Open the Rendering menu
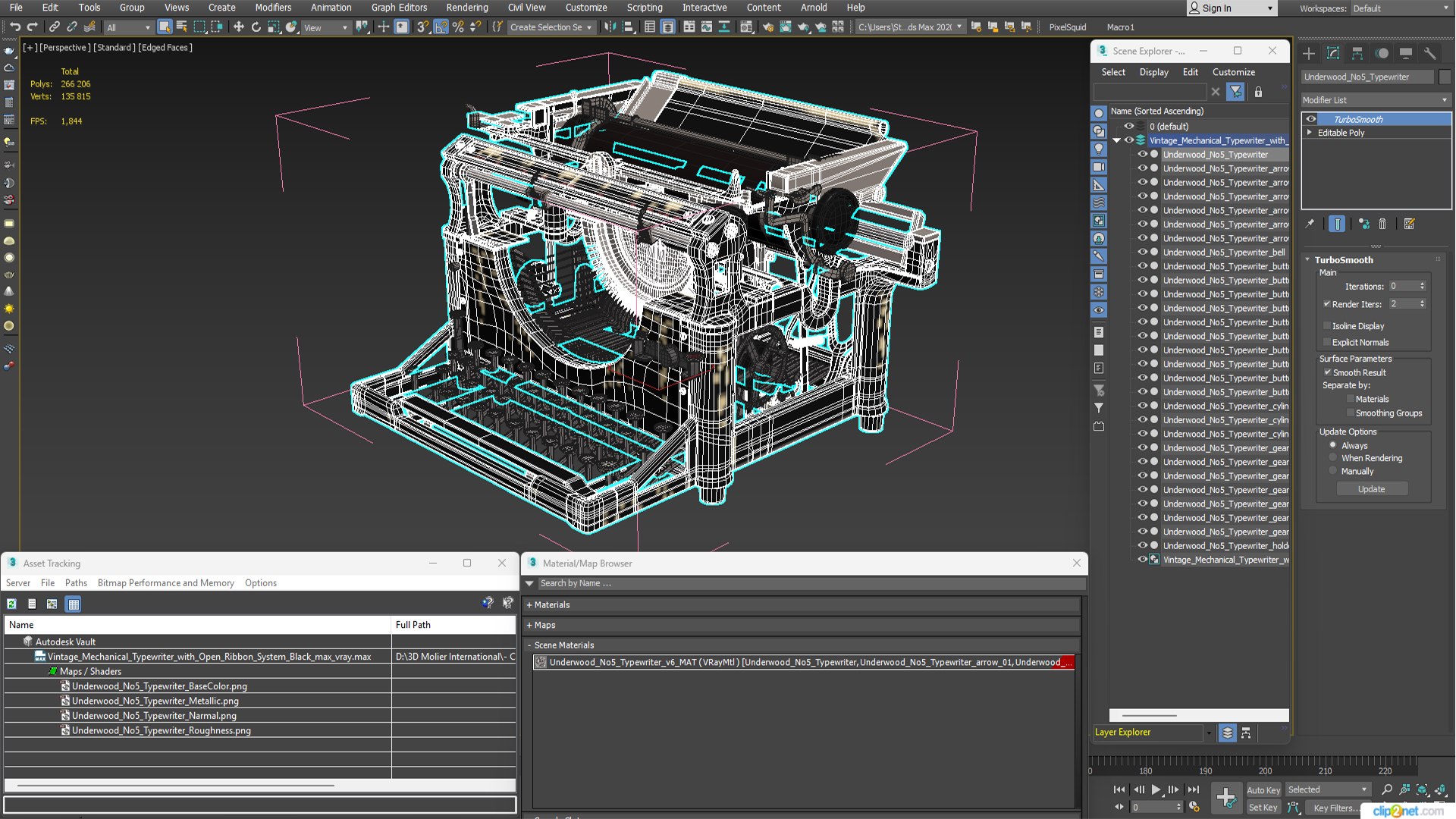This screenshot has width=1456, height=819. tap(466, 8)
